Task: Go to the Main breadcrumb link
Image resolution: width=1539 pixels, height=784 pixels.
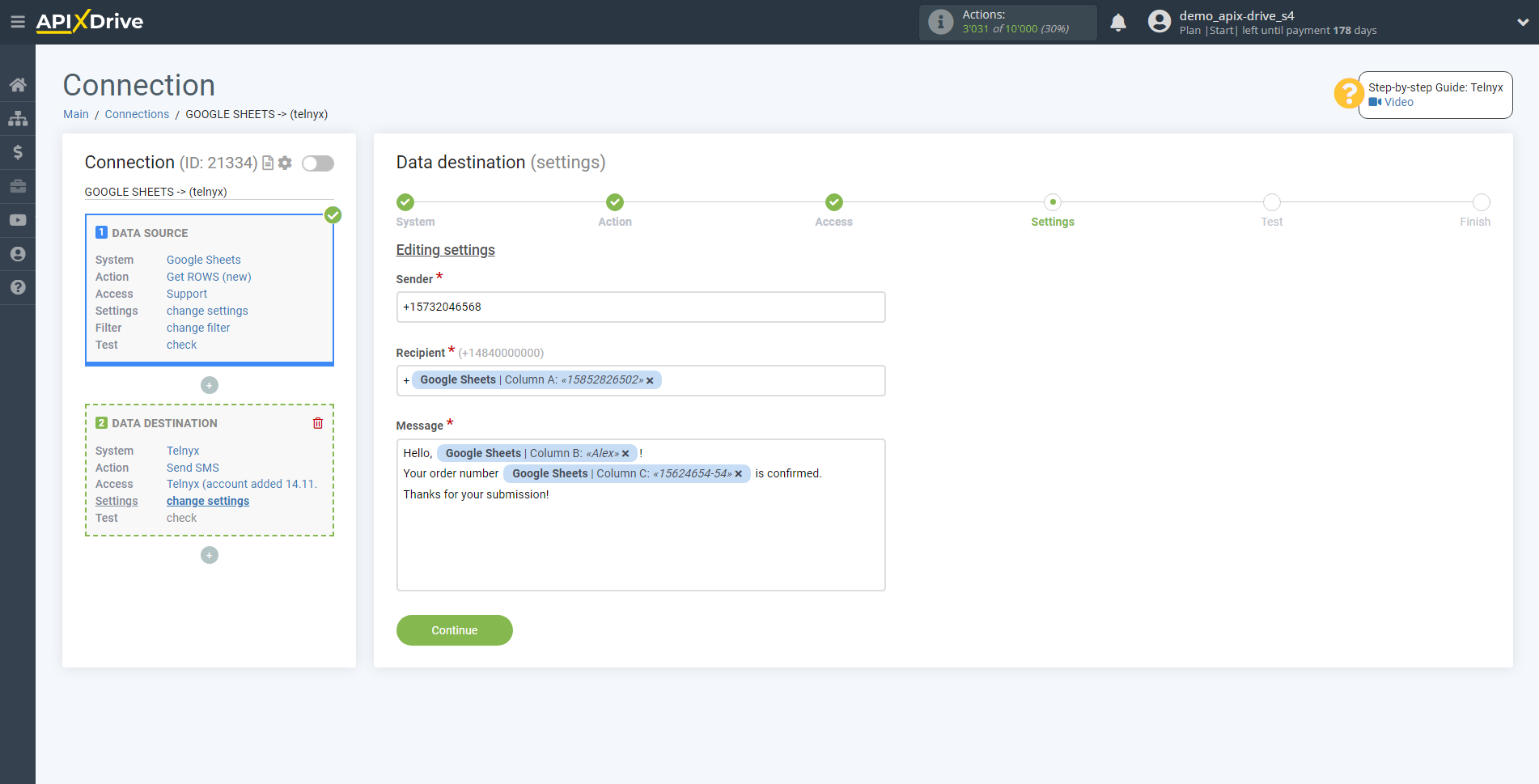Action: [x=76, y=114]
